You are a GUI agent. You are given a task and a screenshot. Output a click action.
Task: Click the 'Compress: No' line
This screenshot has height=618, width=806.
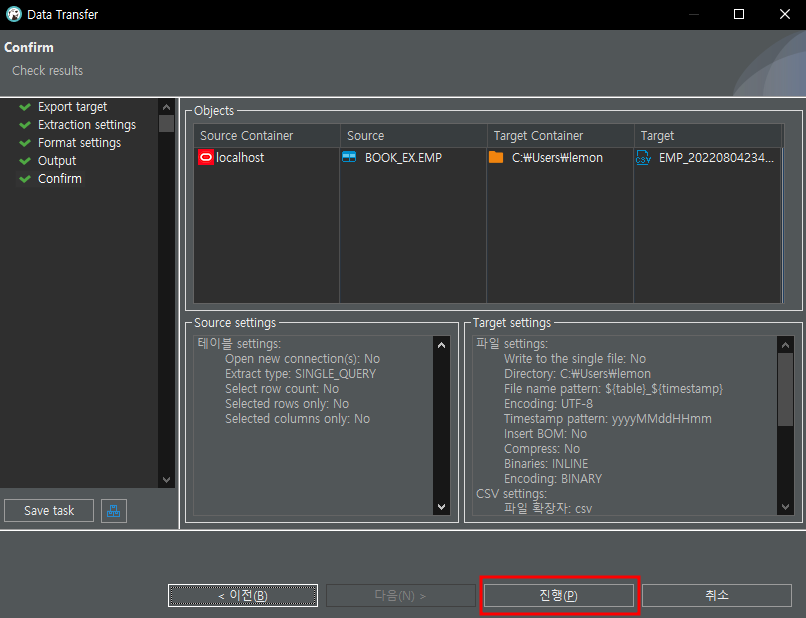coord(541,449)
